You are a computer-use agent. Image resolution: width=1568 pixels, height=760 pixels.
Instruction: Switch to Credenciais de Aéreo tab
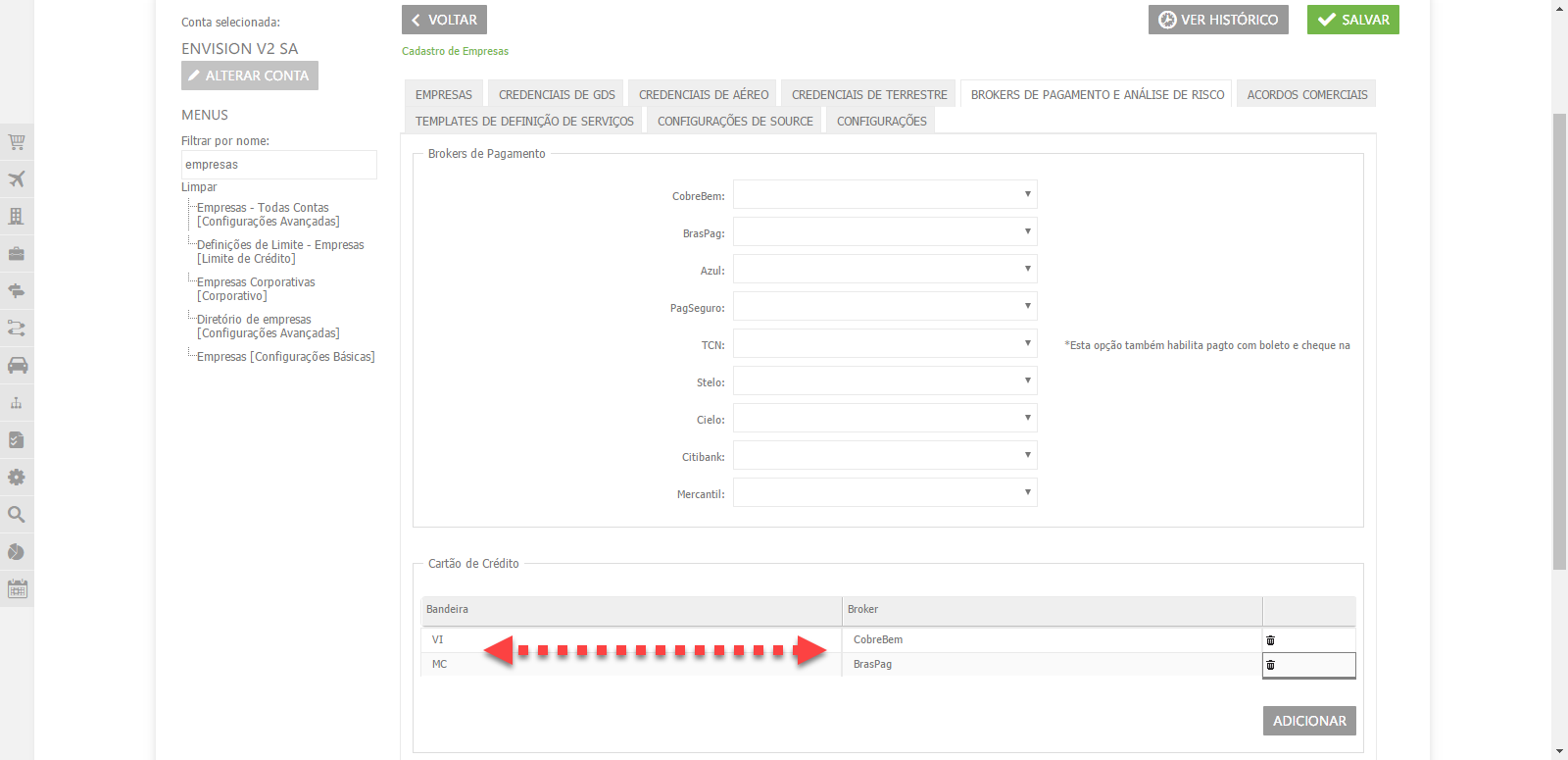click(x=704, y=94)
